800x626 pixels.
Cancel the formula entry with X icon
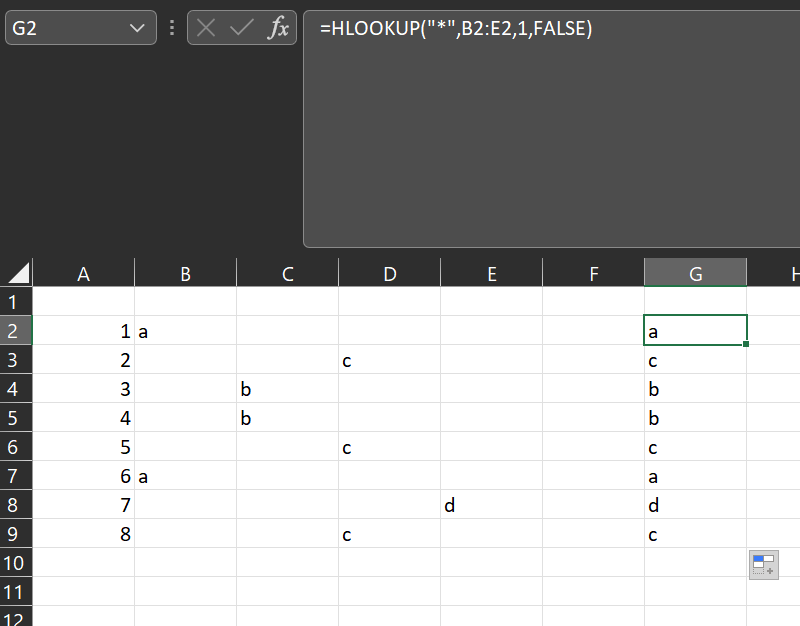(206, 28)
